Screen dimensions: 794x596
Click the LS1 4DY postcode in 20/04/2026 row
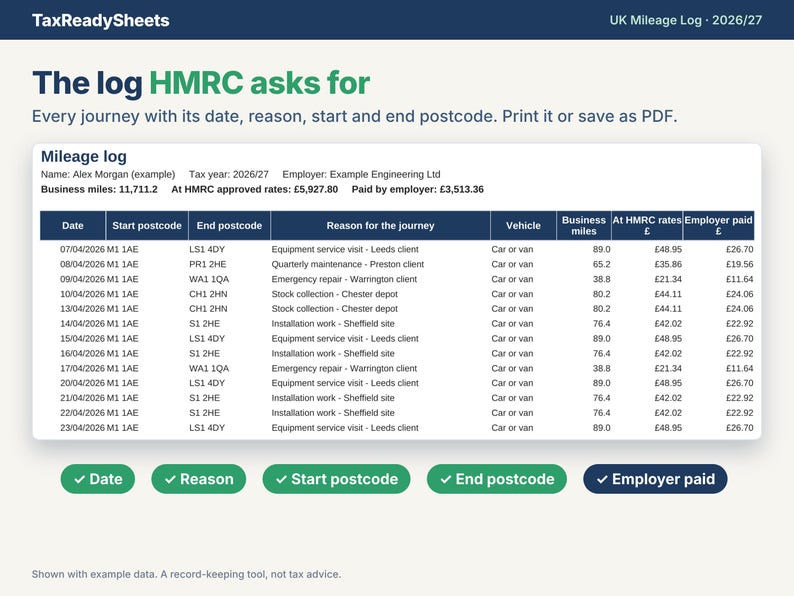coord(207,383)
